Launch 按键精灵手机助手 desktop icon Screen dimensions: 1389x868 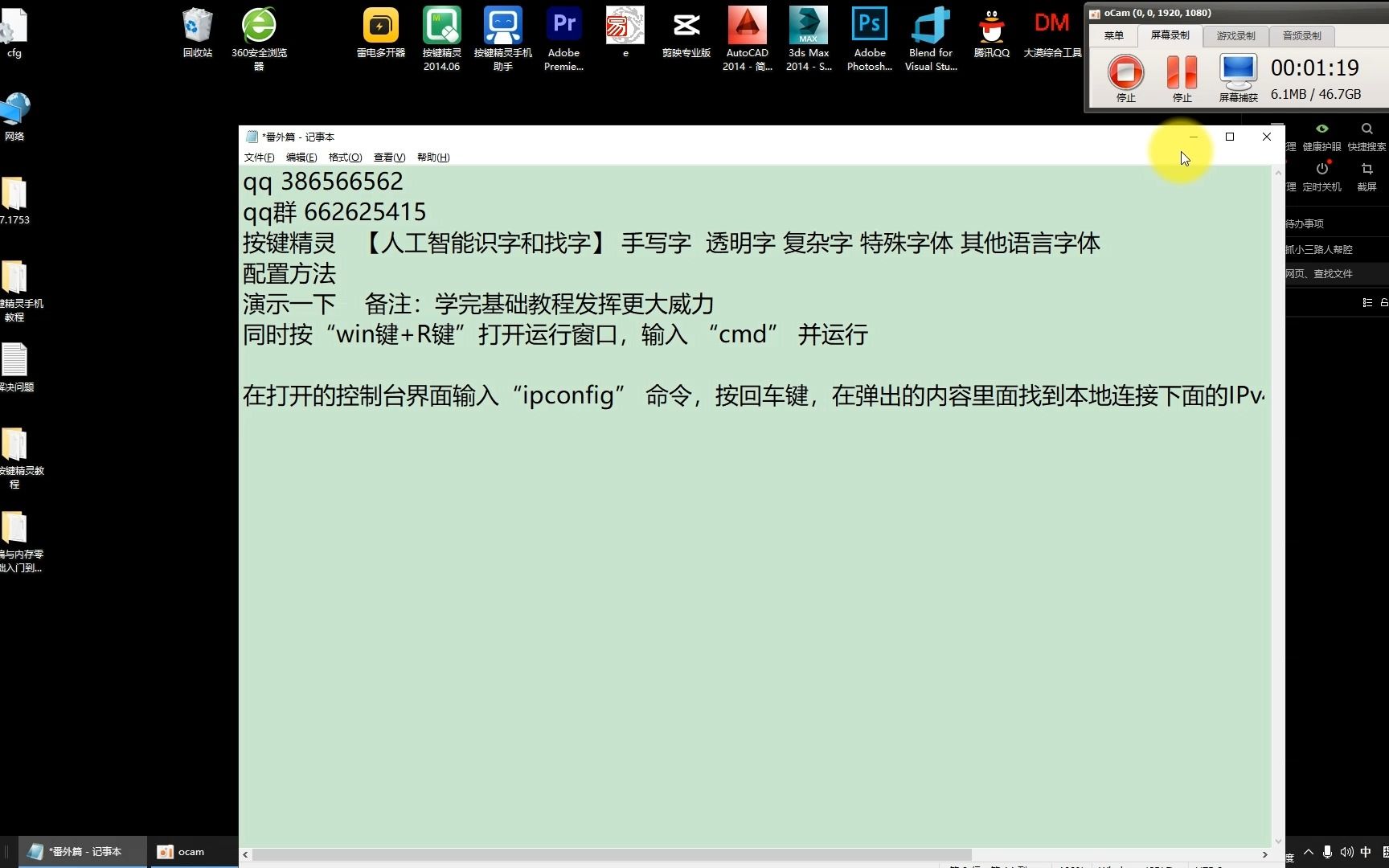coord(503,39)
